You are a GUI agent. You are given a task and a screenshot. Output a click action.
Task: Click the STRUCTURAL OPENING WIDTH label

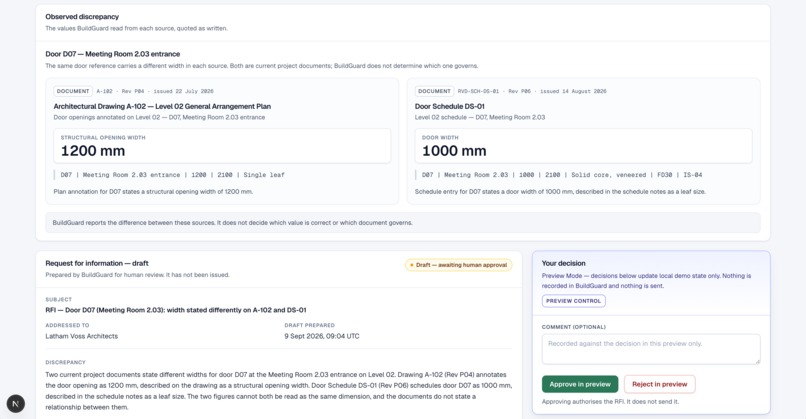click(x=103, y=138)
